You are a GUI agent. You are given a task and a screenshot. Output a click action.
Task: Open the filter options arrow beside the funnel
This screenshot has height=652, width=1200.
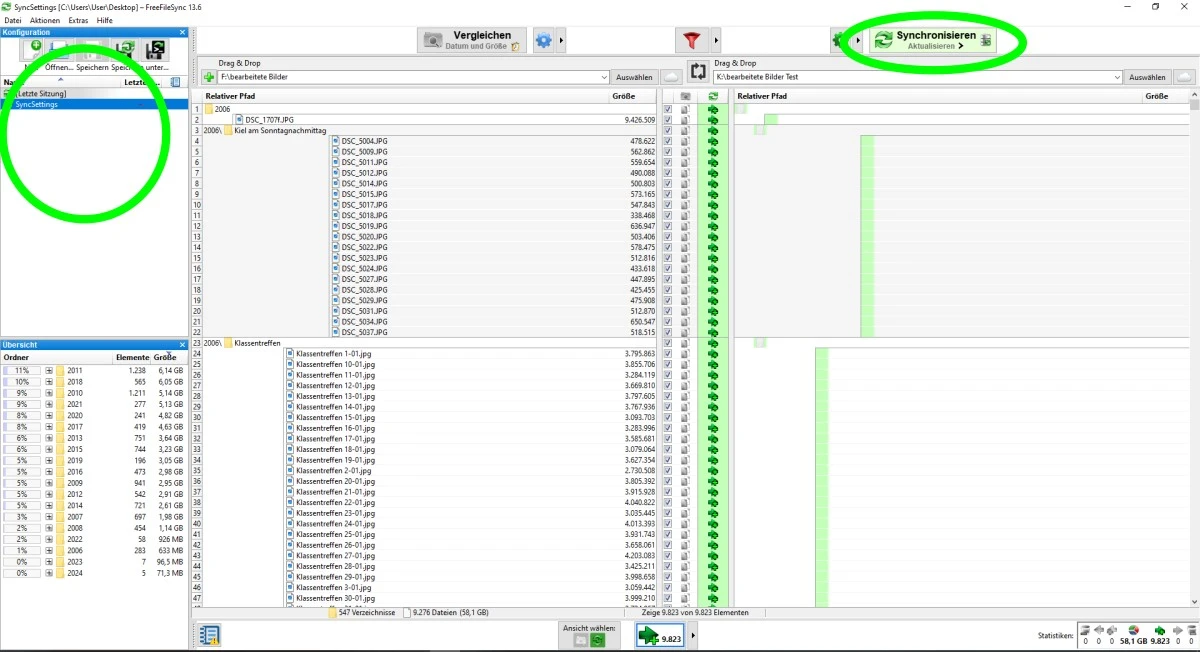click(x=714, y=40)
